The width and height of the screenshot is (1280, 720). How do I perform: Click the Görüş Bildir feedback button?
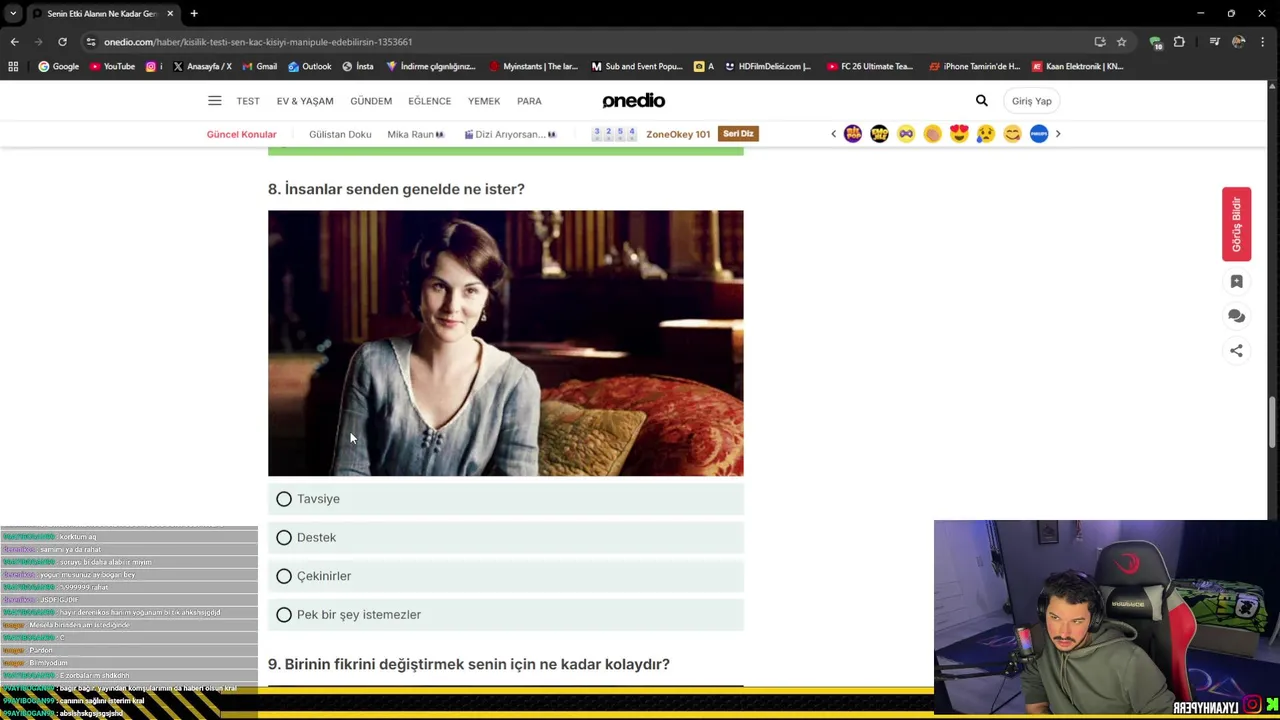(x=1237, y=224)
